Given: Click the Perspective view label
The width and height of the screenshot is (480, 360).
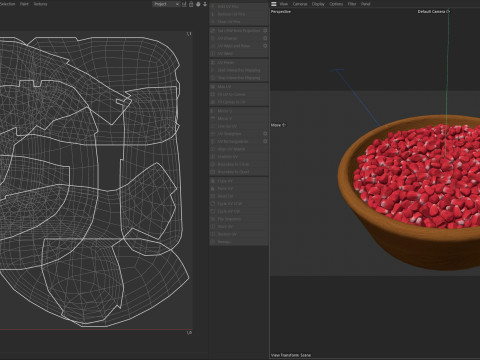Looking at the screenshot, I should (281, 11).
